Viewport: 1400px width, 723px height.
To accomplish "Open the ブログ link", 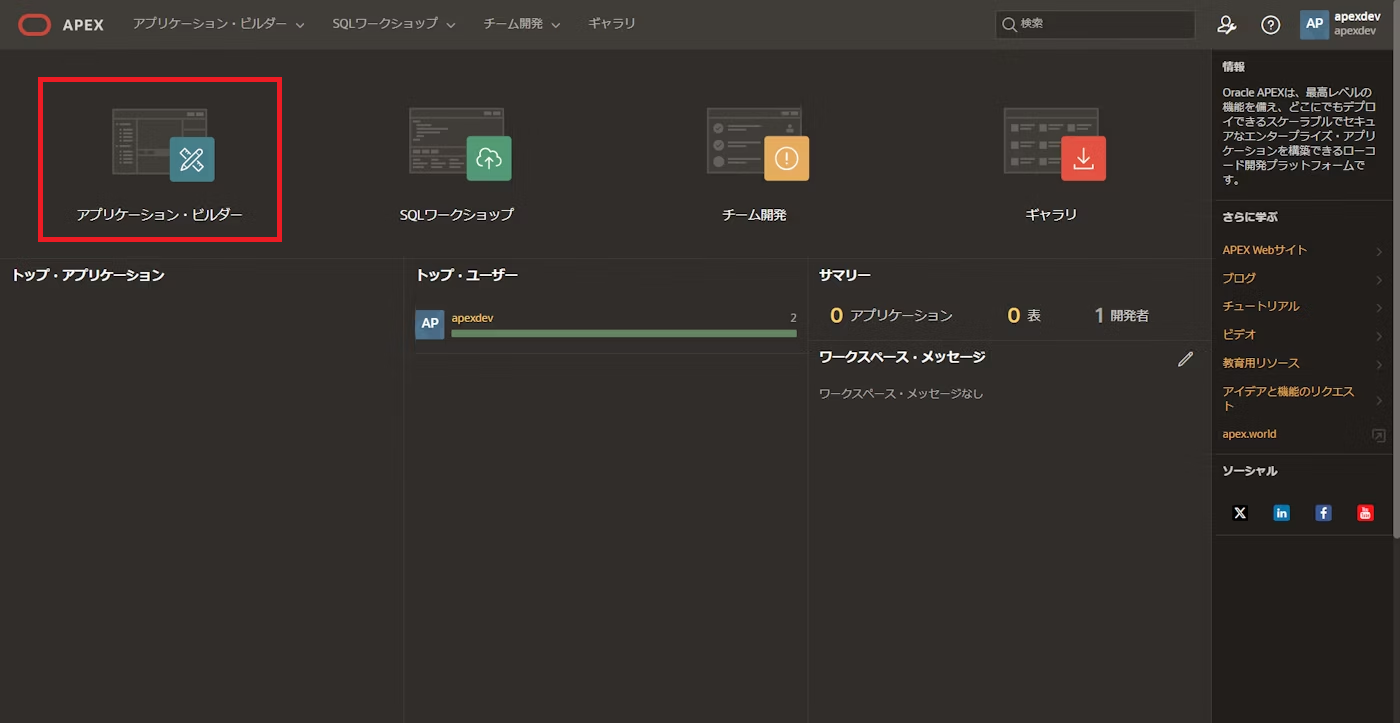I will pyautogui.click(x=1239, y=278).
